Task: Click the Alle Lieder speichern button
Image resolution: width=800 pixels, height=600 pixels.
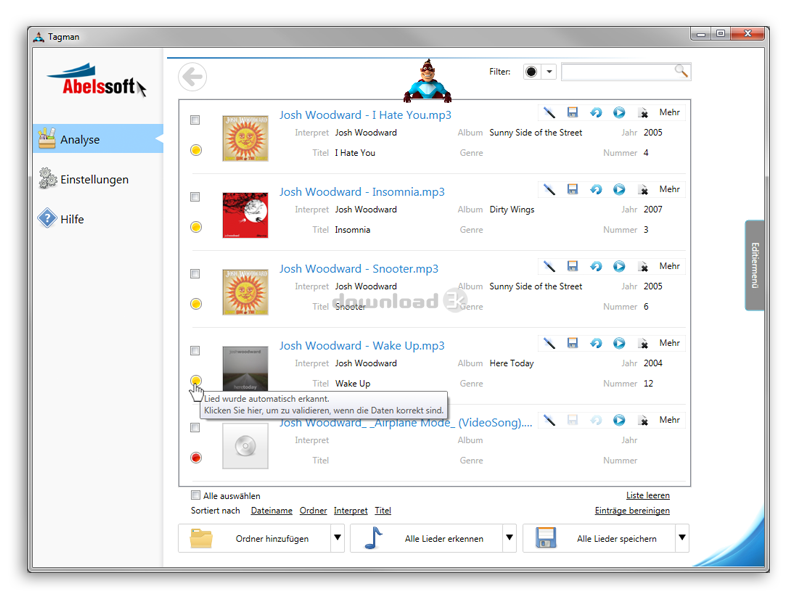Action: coord(598,538)
